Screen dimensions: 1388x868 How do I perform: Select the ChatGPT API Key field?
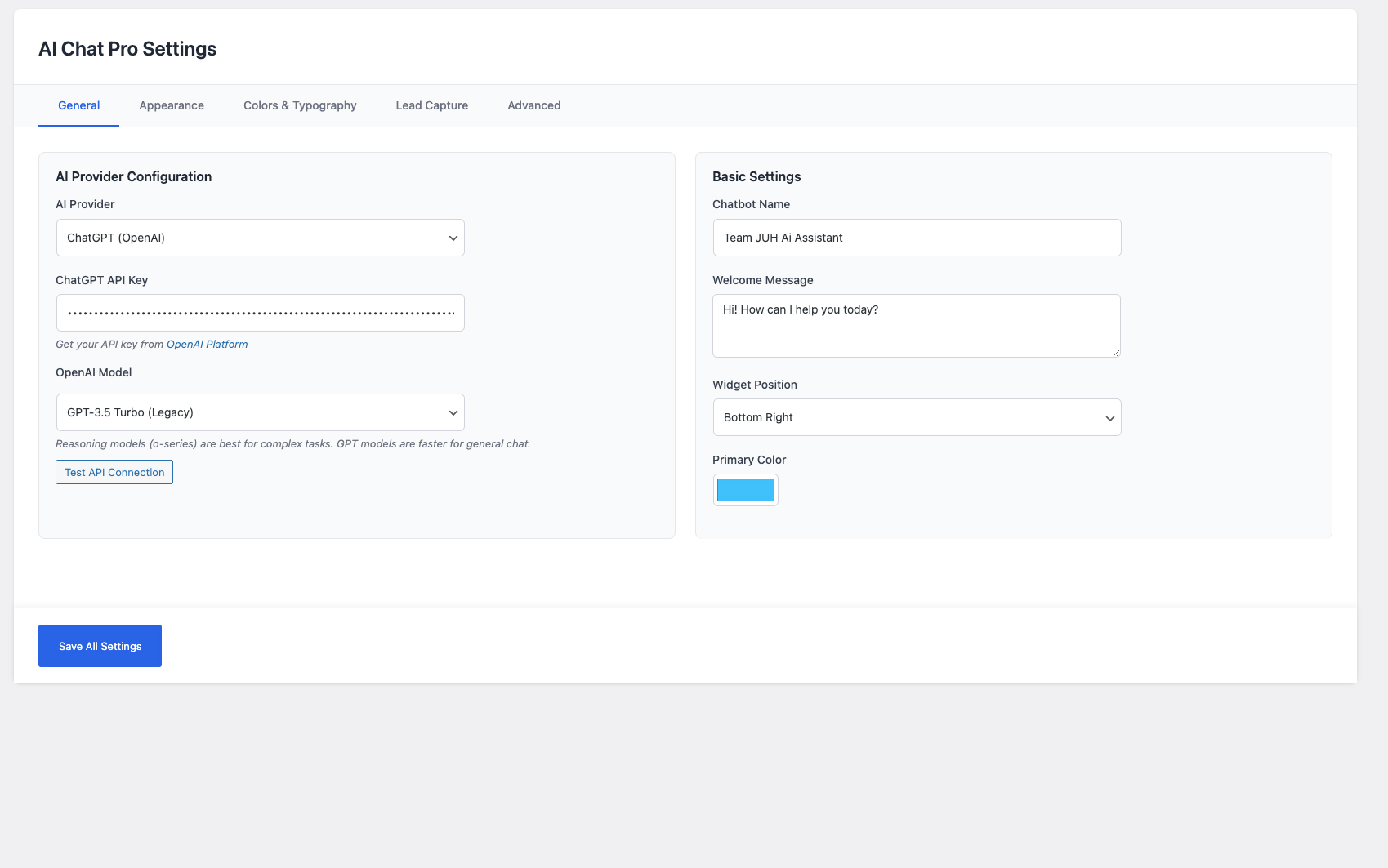[x=260, y=313]
